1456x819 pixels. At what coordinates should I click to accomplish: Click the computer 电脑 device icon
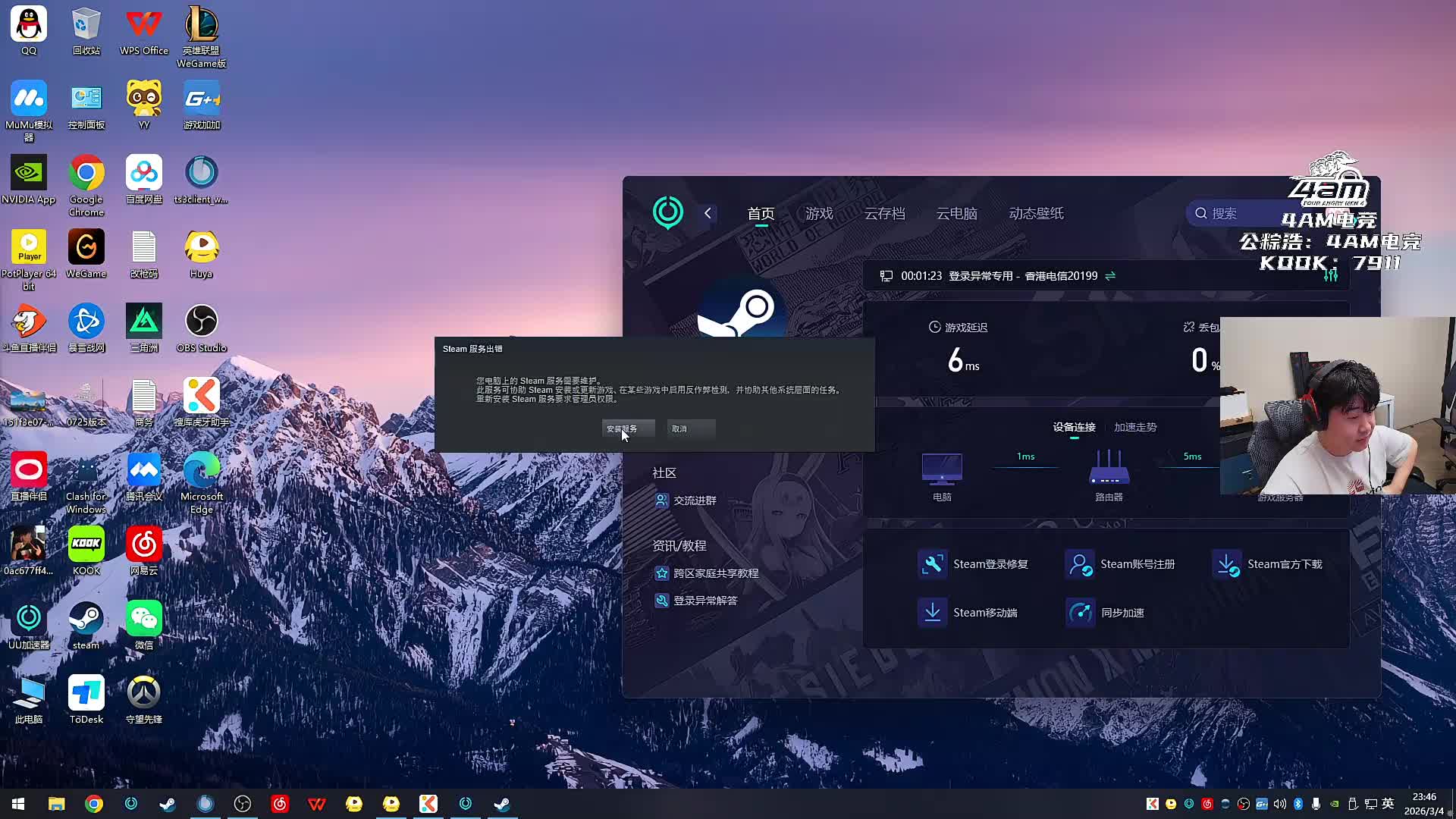pyautogui.click(x=942, y=468)
